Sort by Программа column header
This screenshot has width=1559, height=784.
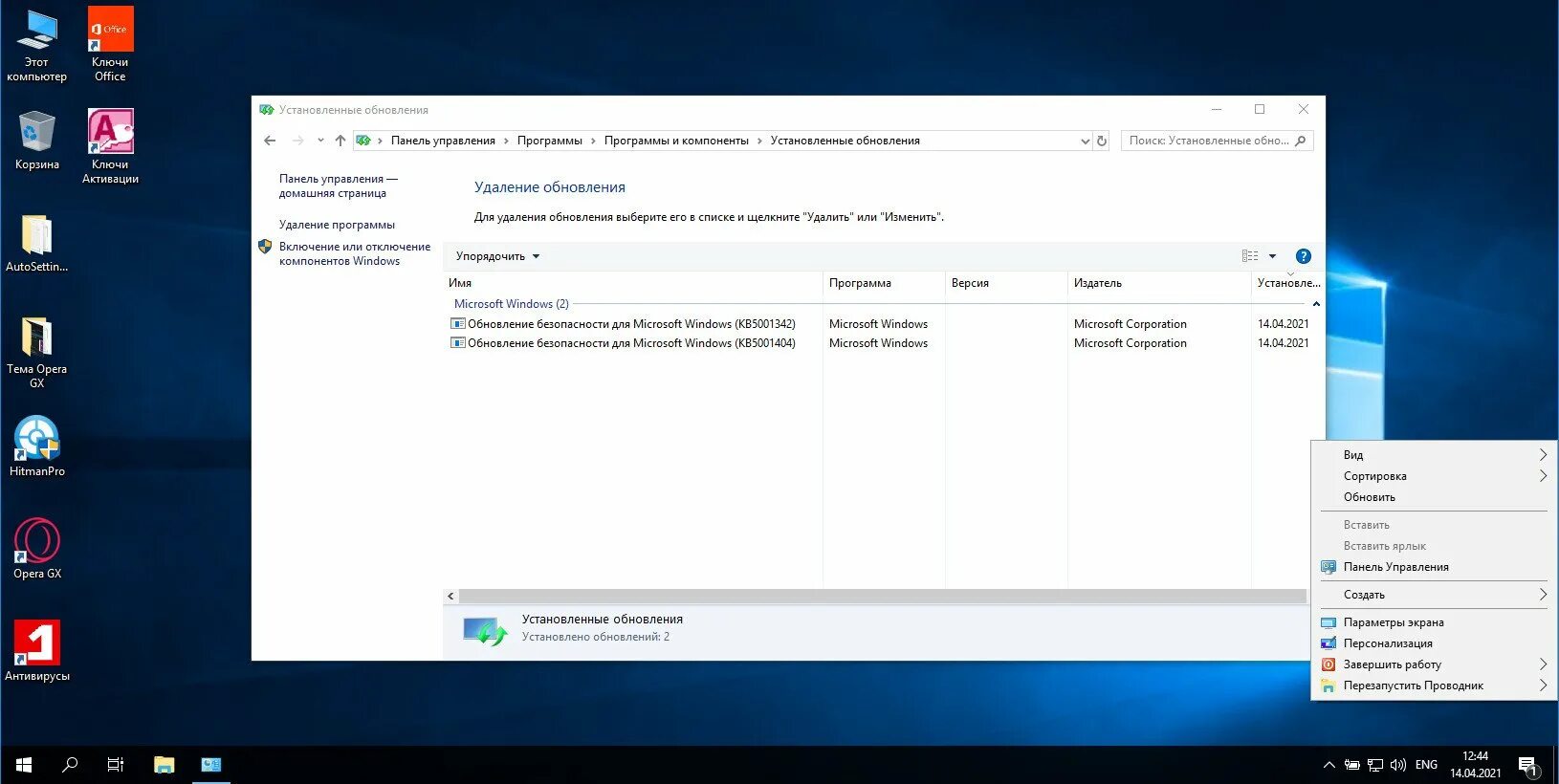coord(884,283)
